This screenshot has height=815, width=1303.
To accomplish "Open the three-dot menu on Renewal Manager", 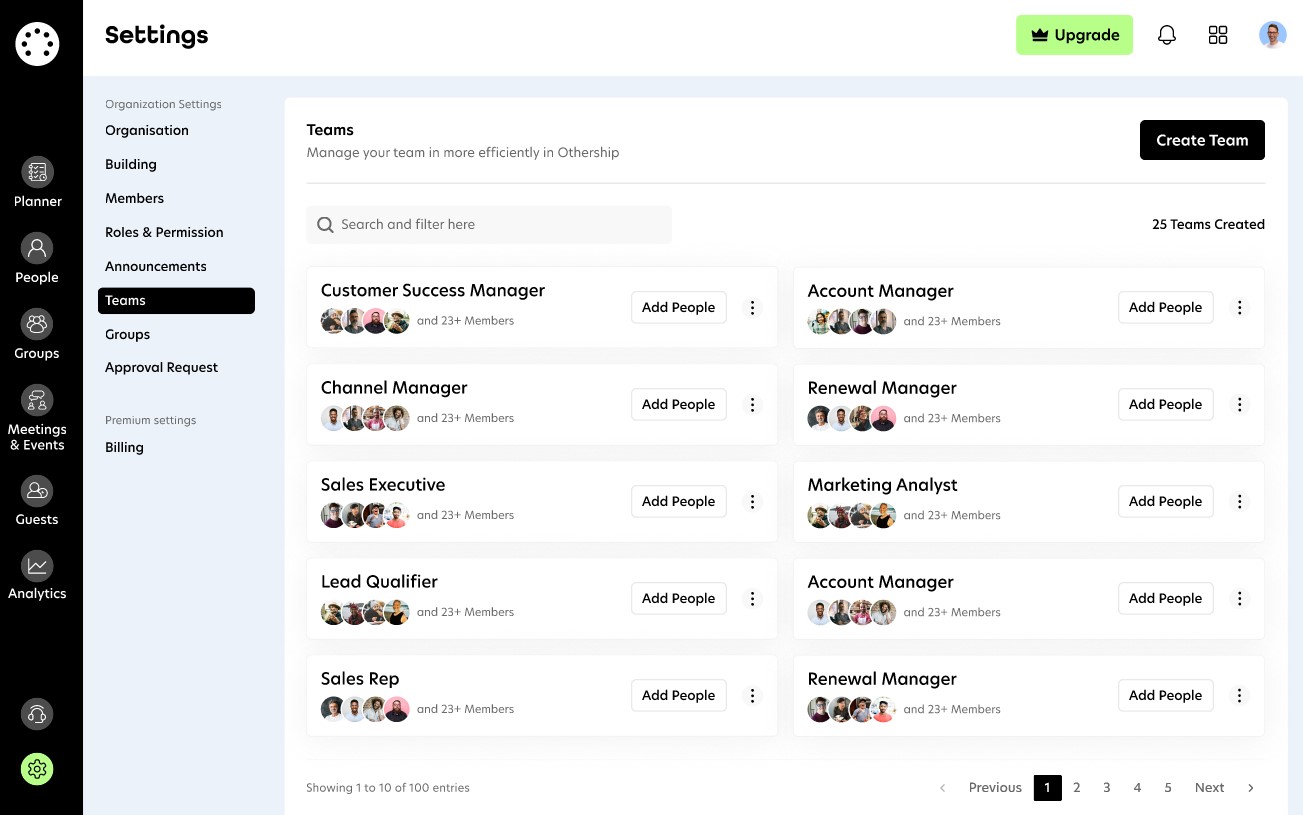I will [1239, 404].
